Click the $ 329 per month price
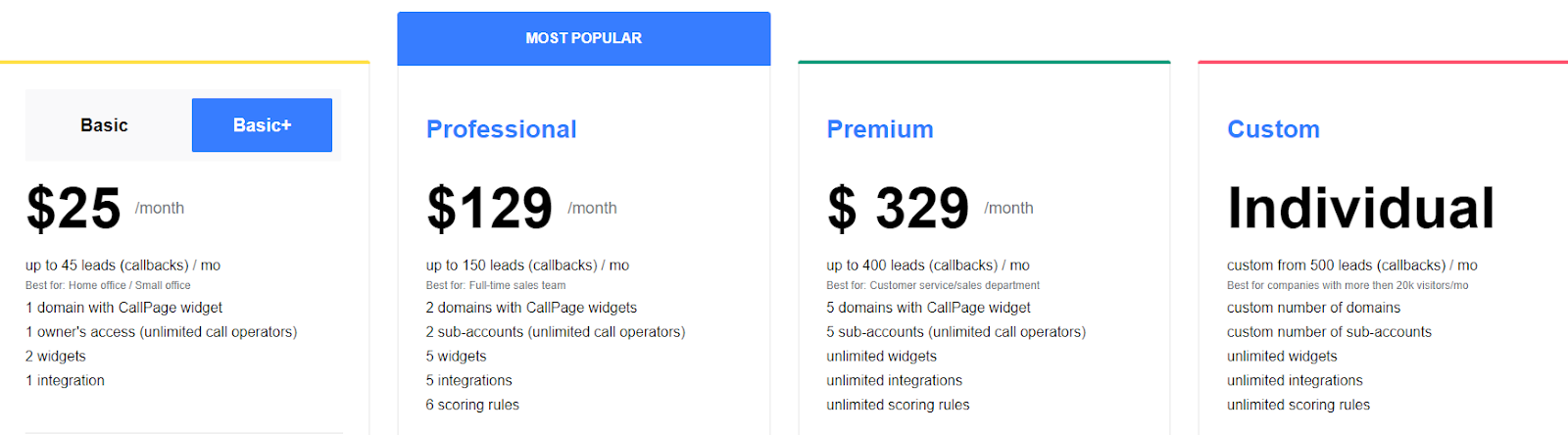The image size is (1568, 435). [x=898, y=208]
